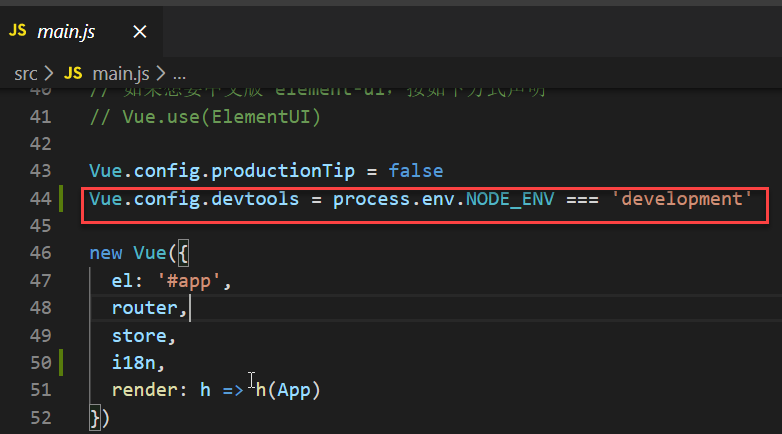Select the main.js editor tab

pyautogui.click(x=67, y=32)
